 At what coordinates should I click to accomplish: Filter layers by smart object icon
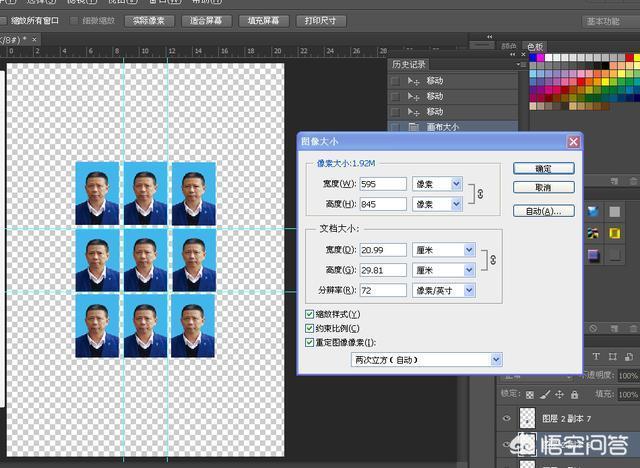(629, 357)
